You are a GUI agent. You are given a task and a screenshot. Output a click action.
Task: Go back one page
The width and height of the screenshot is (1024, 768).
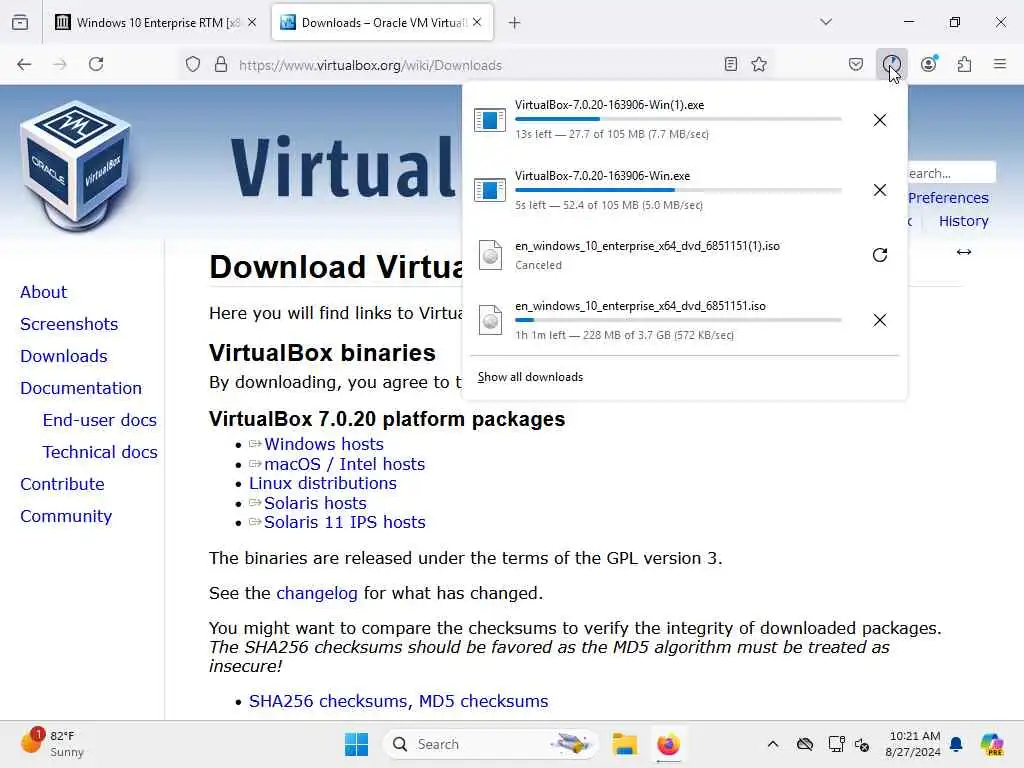24,64
